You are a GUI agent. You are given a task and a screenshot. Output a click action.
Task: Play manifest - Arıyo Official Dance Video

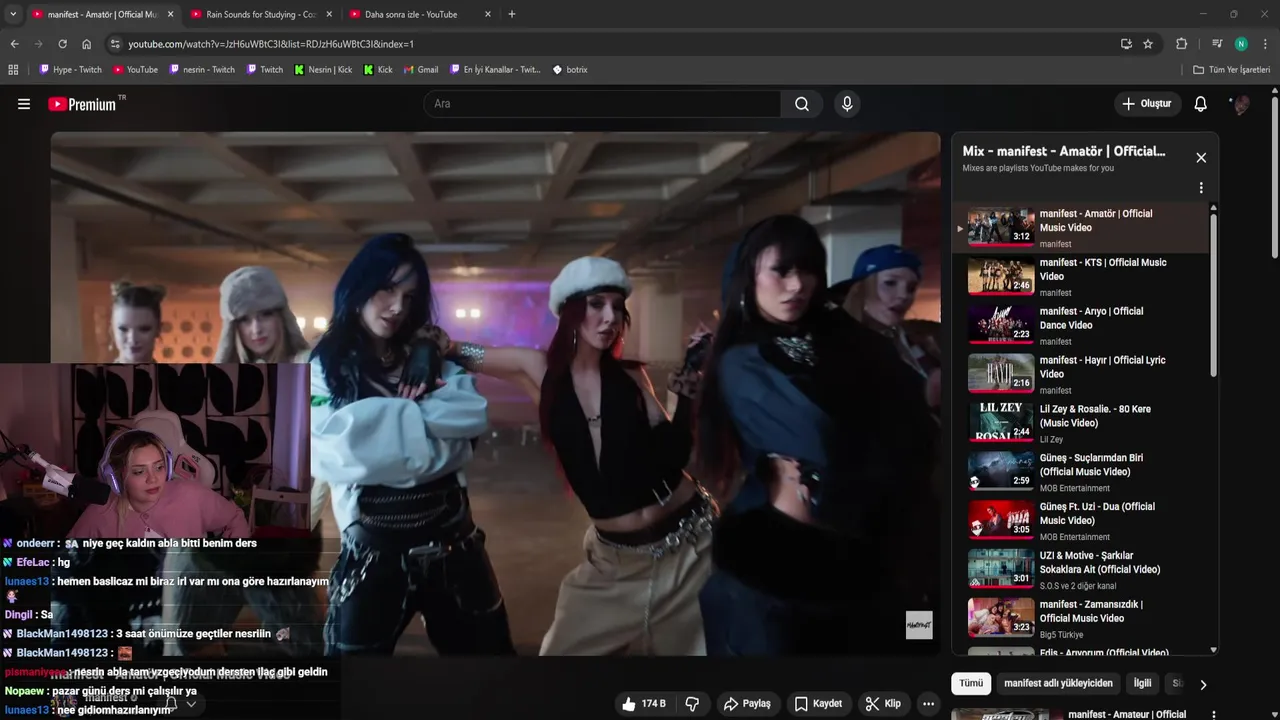tap(1080, 326)
